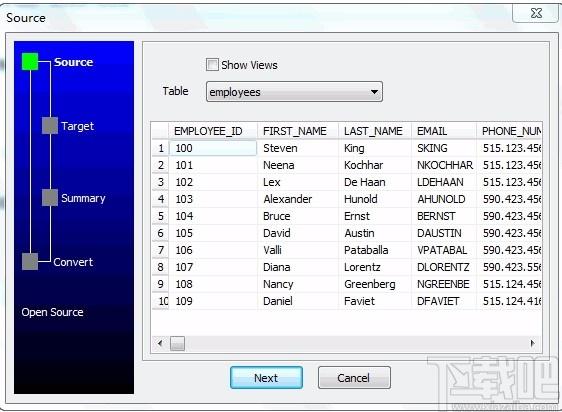The width and height of the screenshot is (562, 412).
Task: Click the gray Target step square
Action: coord(50,126)
